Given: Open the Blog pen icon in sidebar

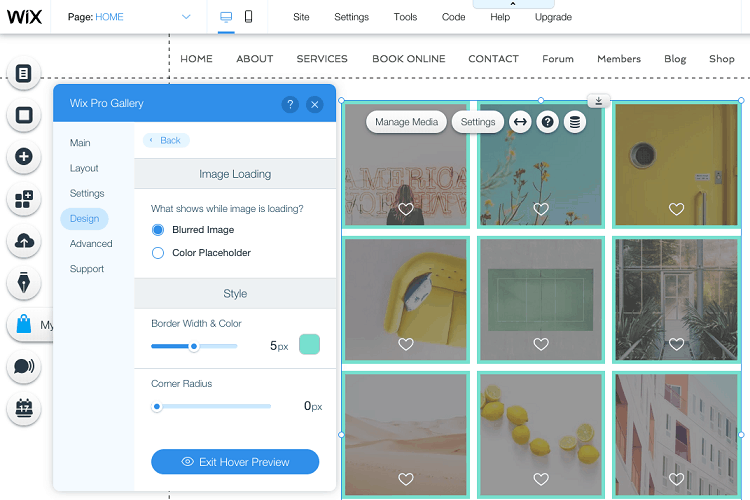Looking at the screenshot, I should [x=23, y=283].
